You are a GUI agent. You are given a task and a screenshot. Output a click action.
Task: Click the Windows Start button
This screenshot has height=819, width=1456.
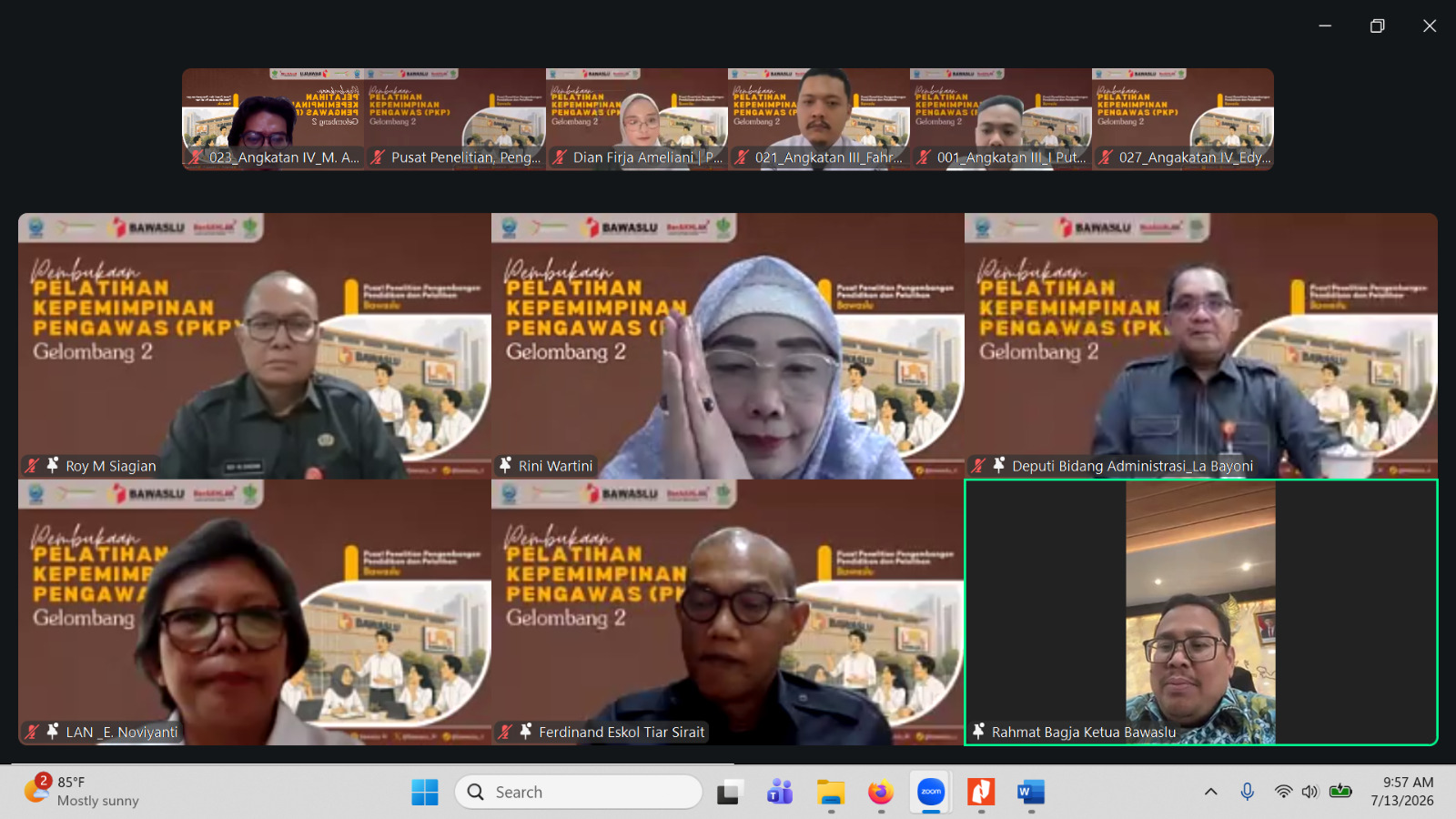(425, 792)
